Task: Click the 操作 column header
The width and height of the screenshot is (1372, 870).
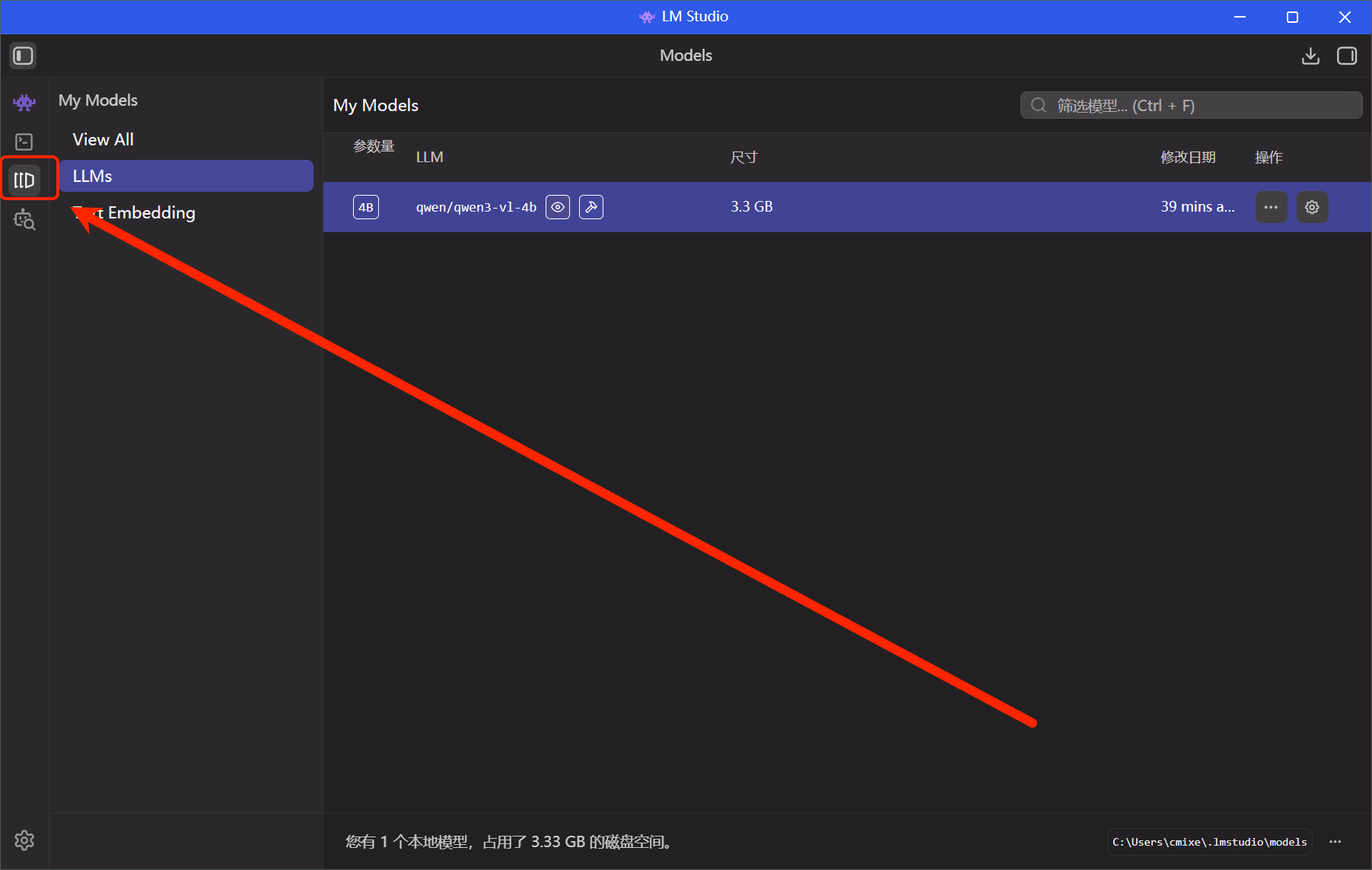Action: (1269, 158)
